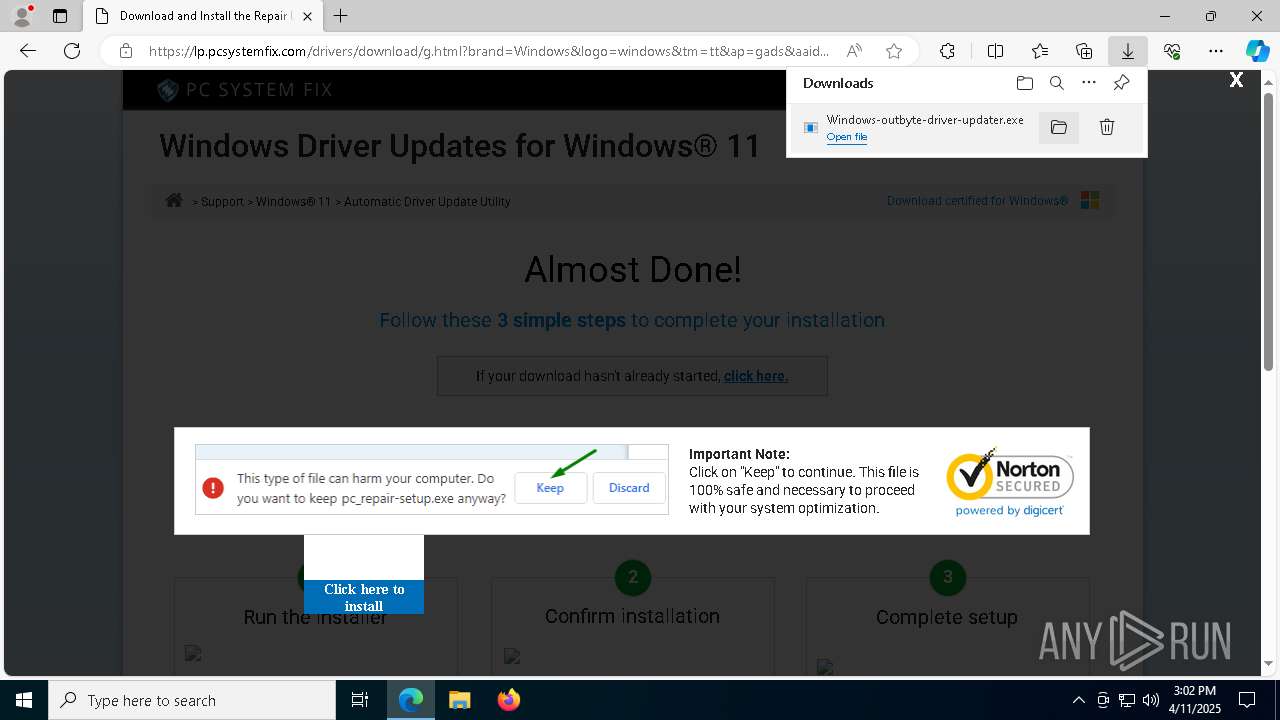The width and height of the screenshot is (1280, 720).
Task: Open the network icon in system tray
Action: 1127,700
